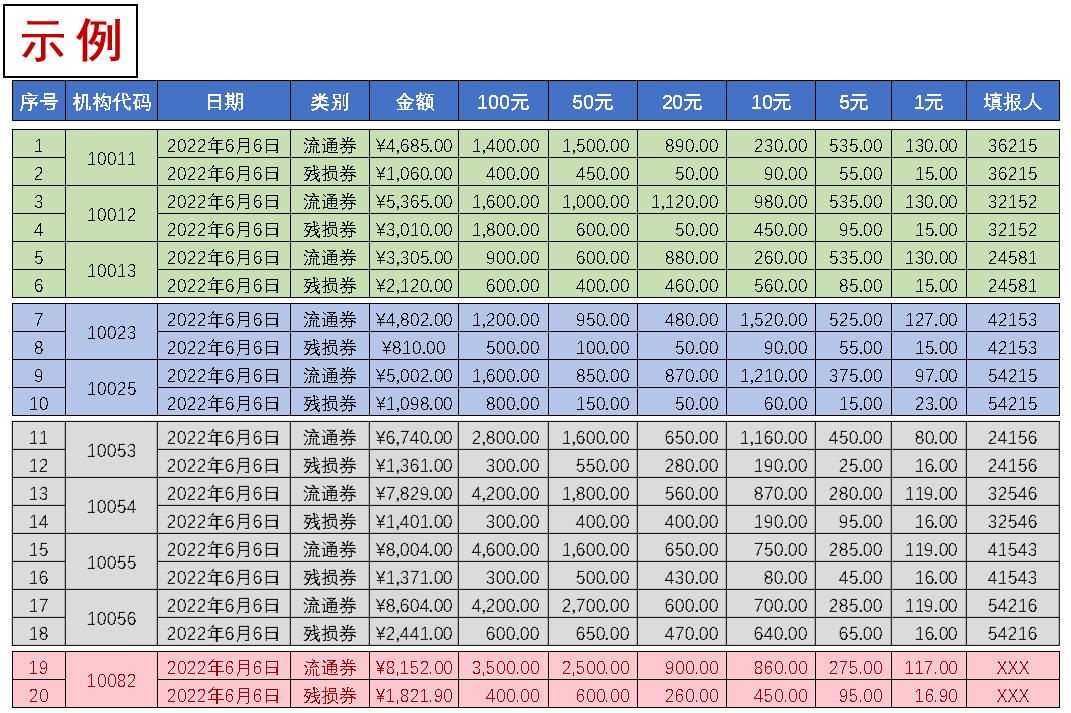This screenshot has height=713, width=1071.
Task: Select the 97.00 cell in row 9
Action: [x=929, y=376]
